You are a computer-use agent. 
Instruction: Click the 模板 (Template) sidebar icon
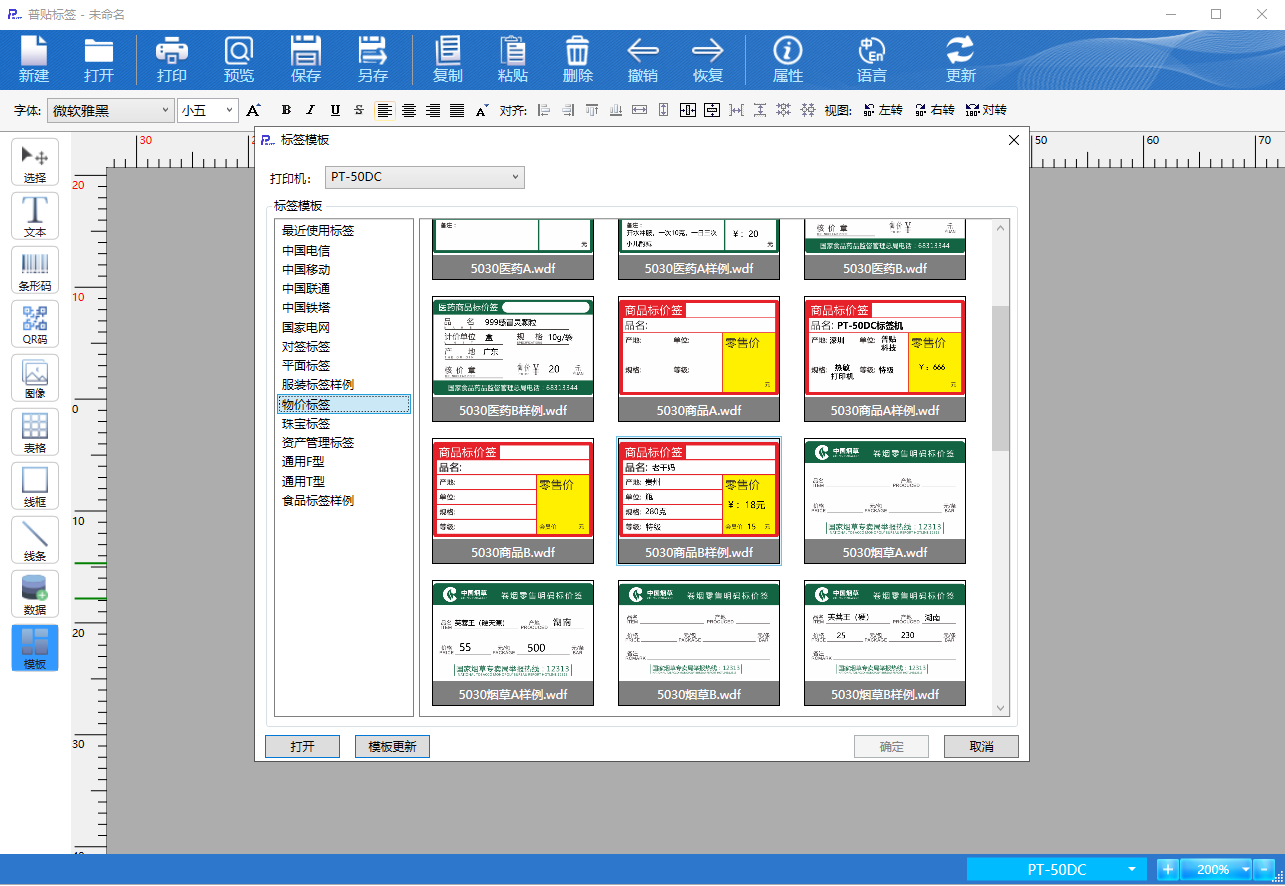[35, 648]
